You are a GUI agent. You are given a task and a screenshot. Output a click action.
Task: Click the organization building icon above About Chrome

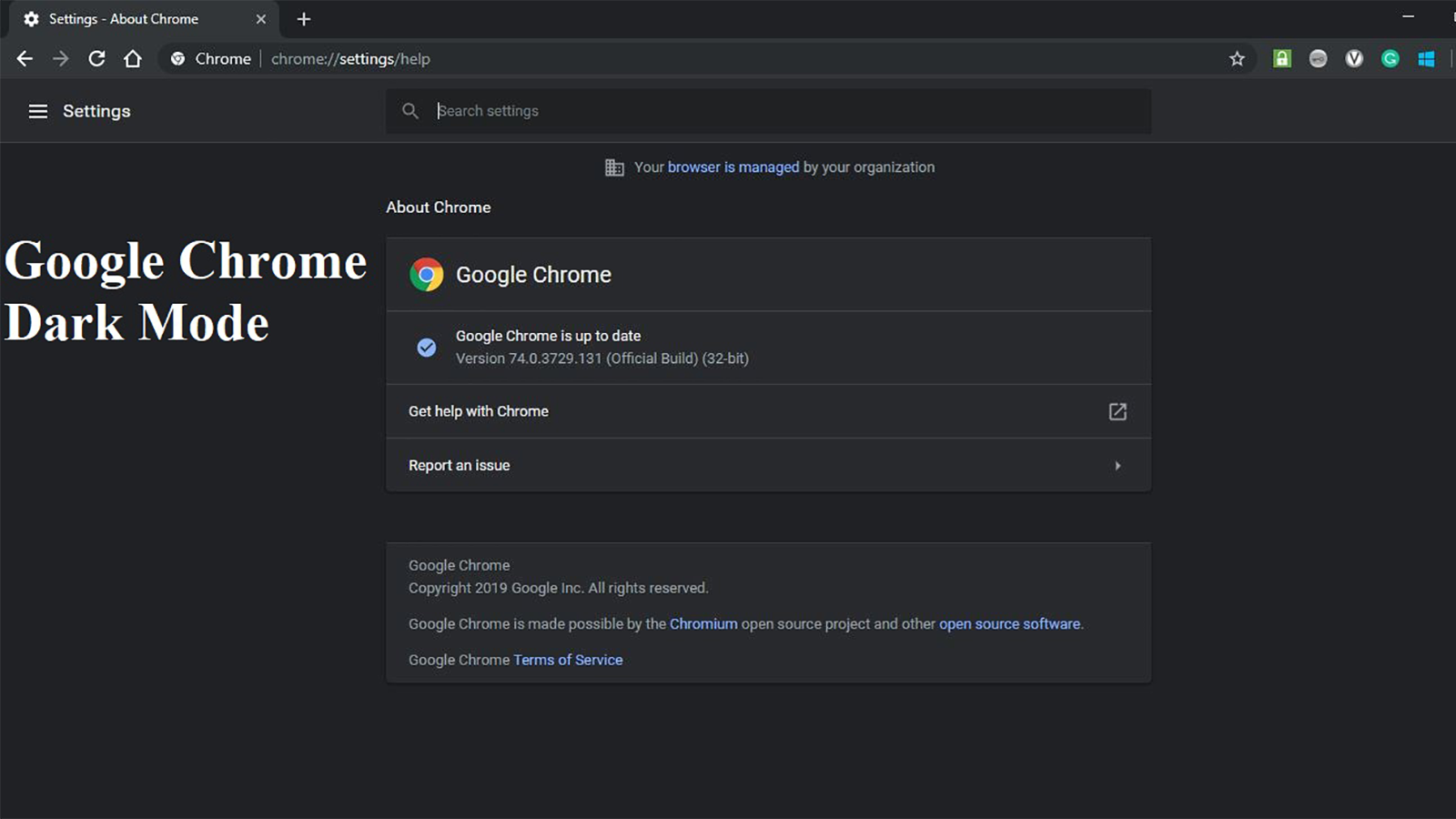click(x=614, y=167)
